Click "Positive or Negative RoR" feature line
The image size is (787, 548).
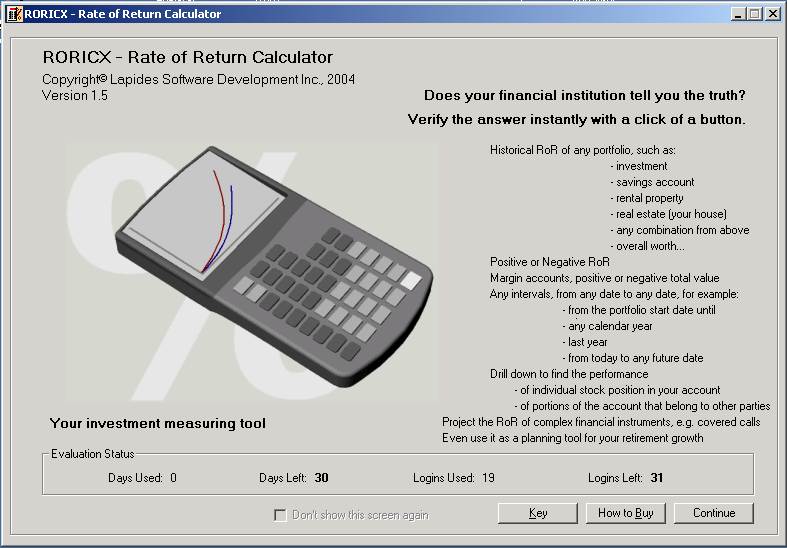550,262
